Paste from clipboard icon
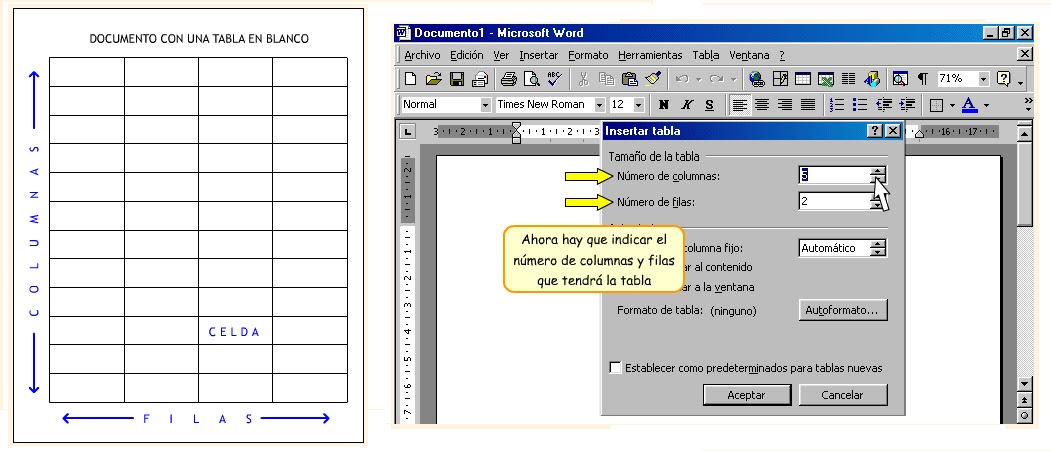The height and width of the screenshot is (451, 1051). (x=629, y=79)
